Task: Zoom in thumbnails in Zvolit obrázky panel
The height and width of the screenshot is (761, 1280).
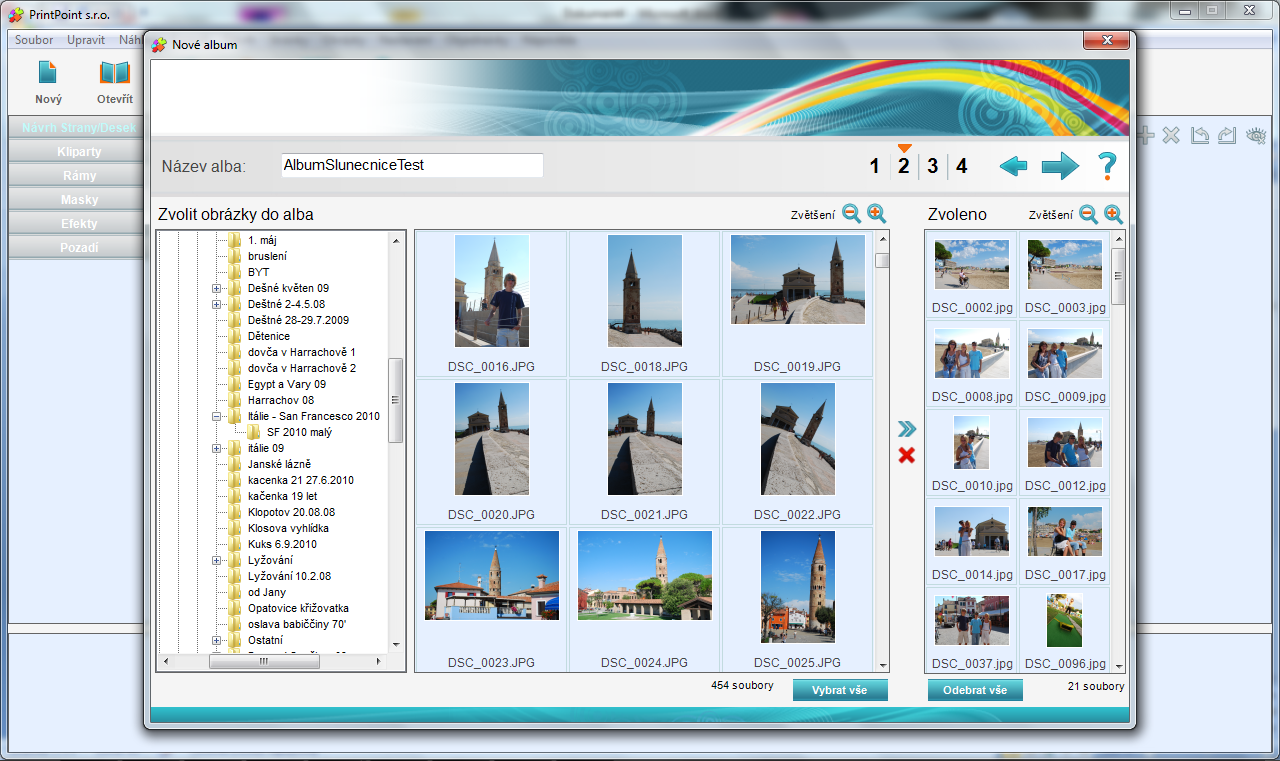Action: (x=877, y=213)
